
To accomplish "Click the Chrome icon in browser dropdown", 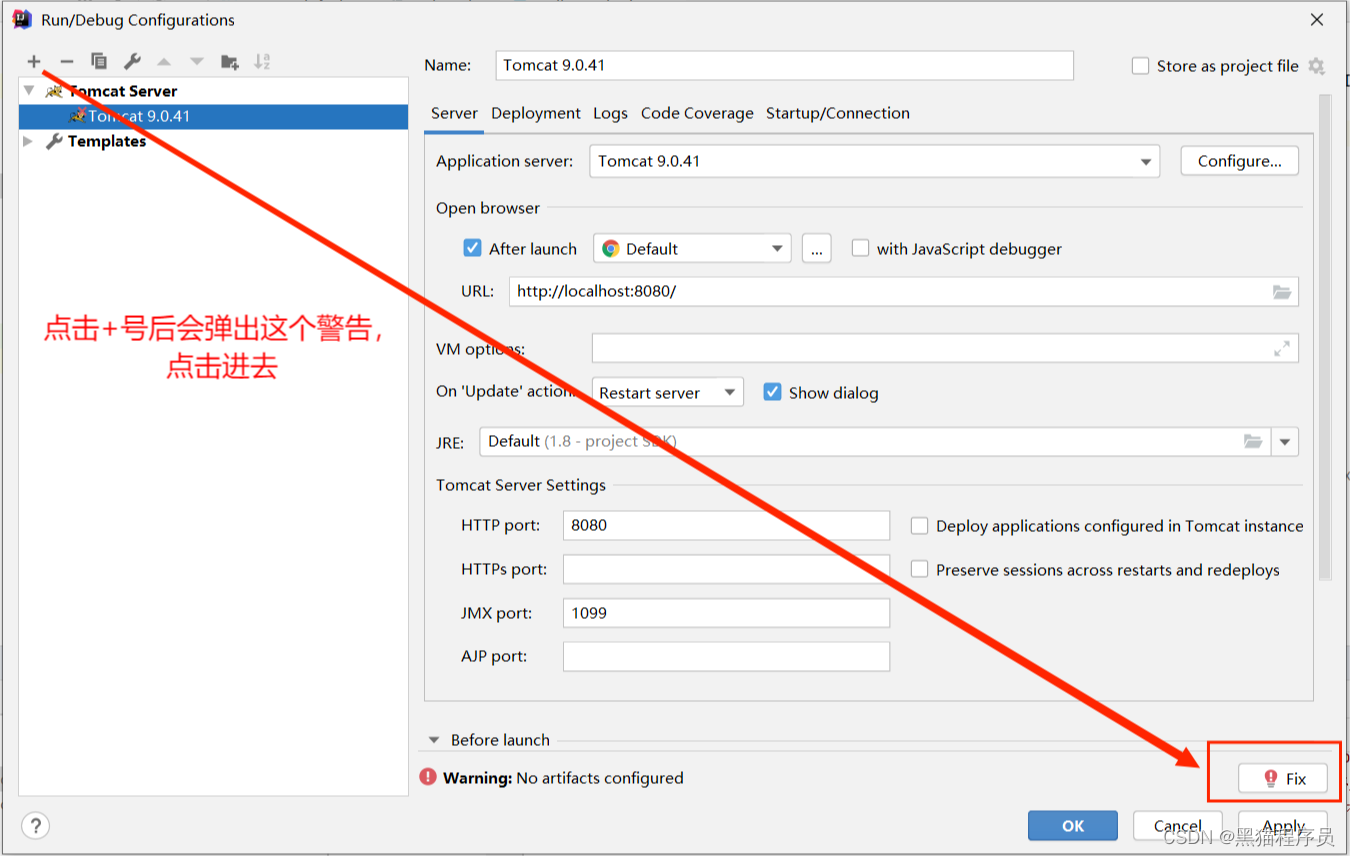I will 611,249.
